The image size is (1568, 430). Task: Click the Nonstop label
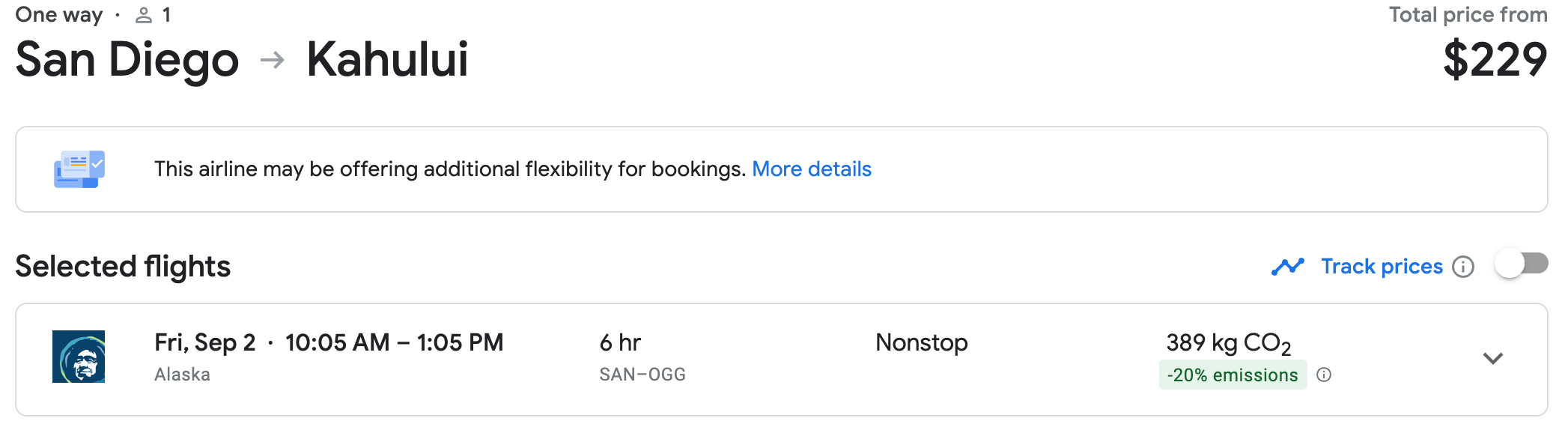[x=922, y=342]
